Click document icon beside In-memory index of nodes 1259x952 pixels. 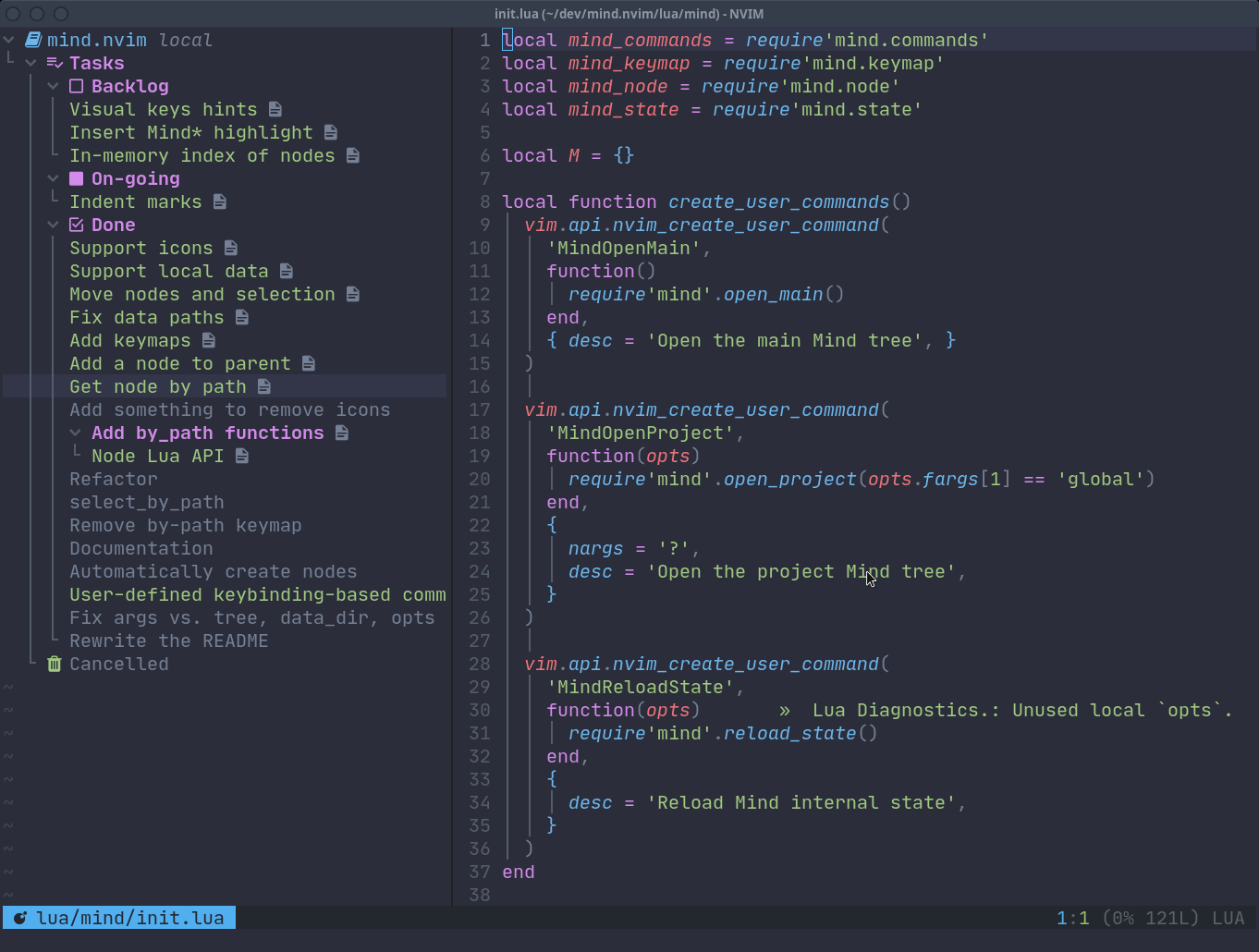[352, 155]
